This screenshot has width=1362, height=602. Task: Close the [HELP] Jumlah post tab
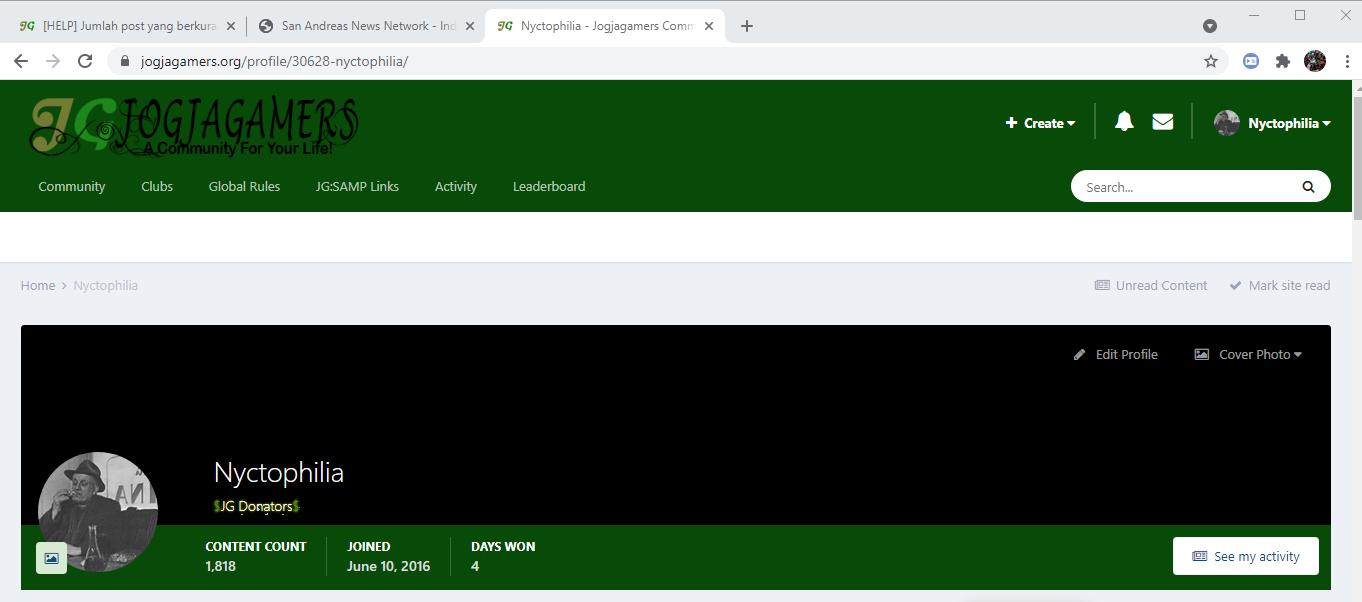click(232, 26)
